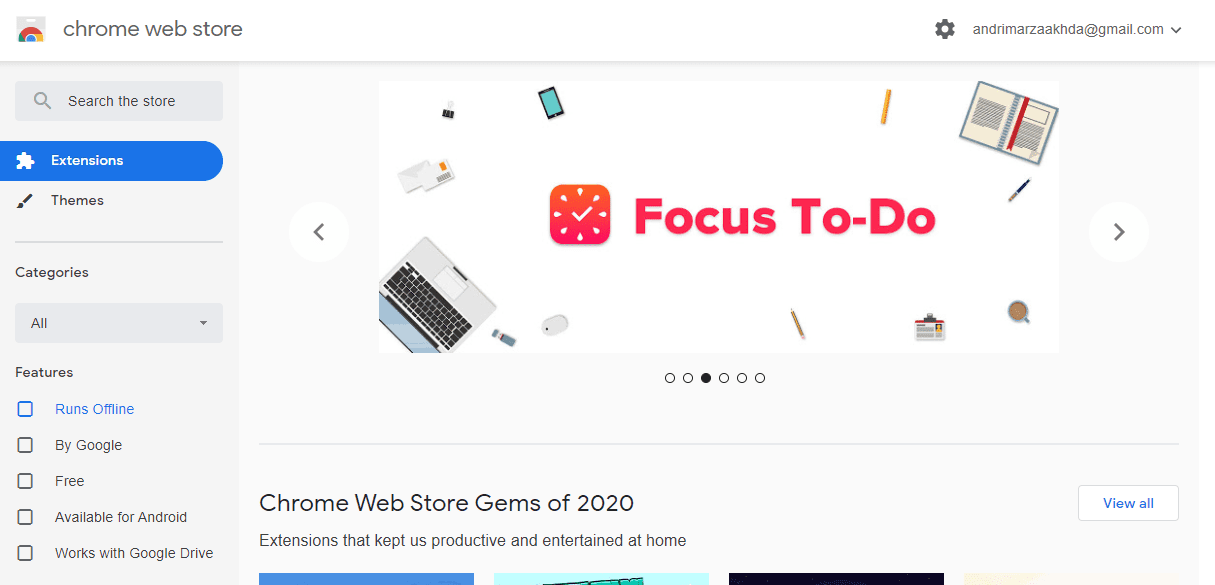The image size is (1215, 585).
Task: Click the View all button
Action: [x=1128, y=503]
